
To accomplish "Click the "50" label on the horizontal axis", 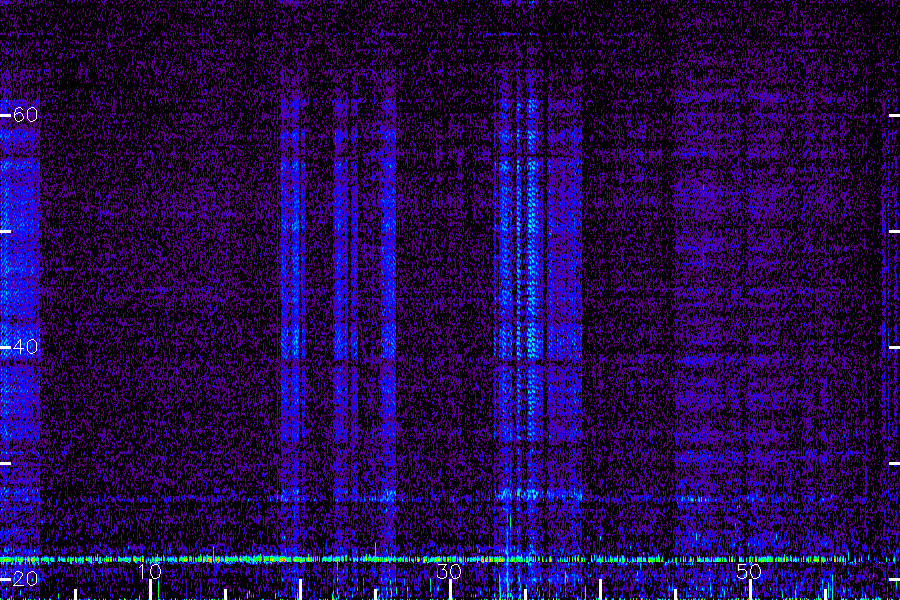I will coord(749,571).
